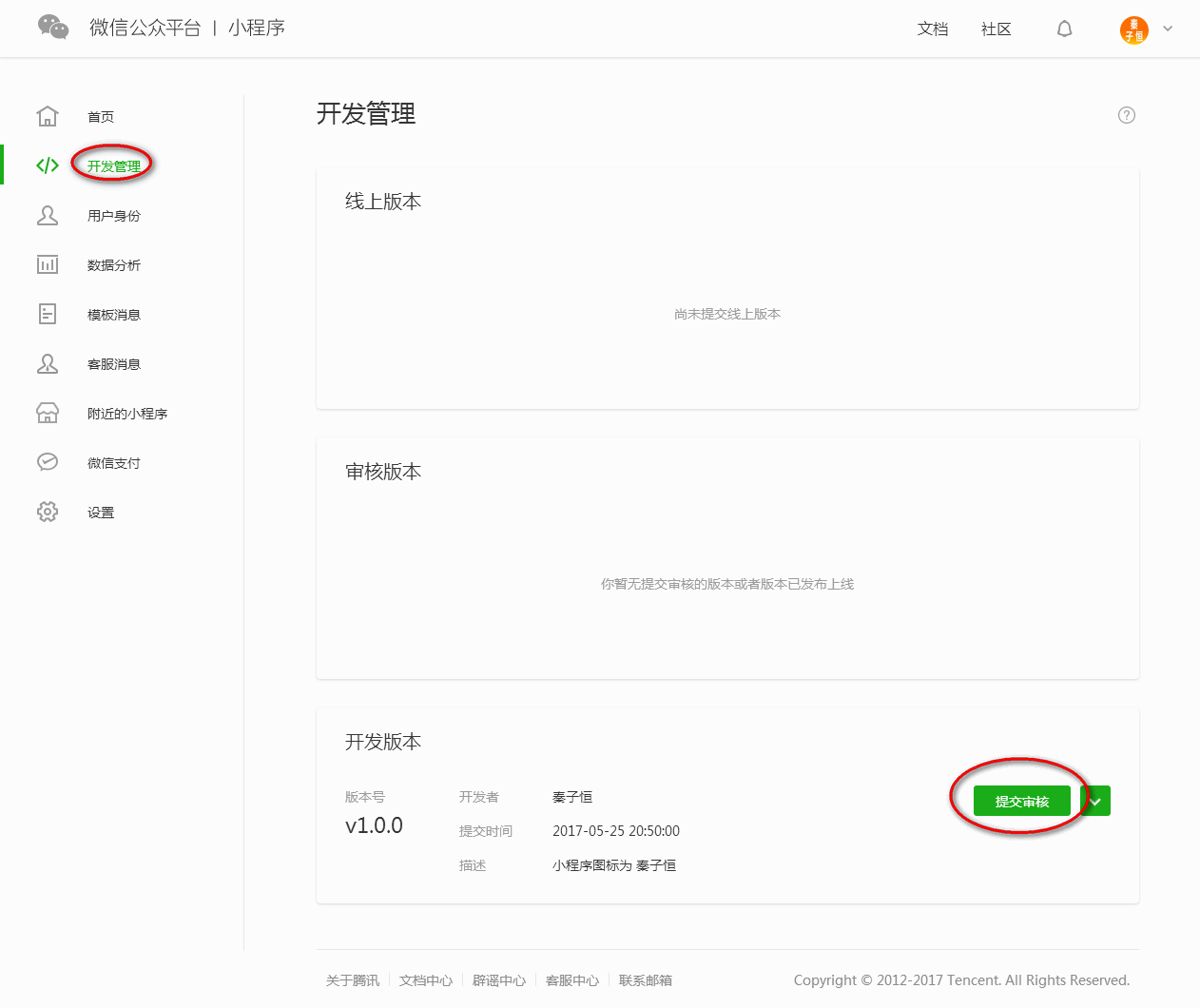
Task: Click the person icon for 用户身份
Action: point(48,215)
